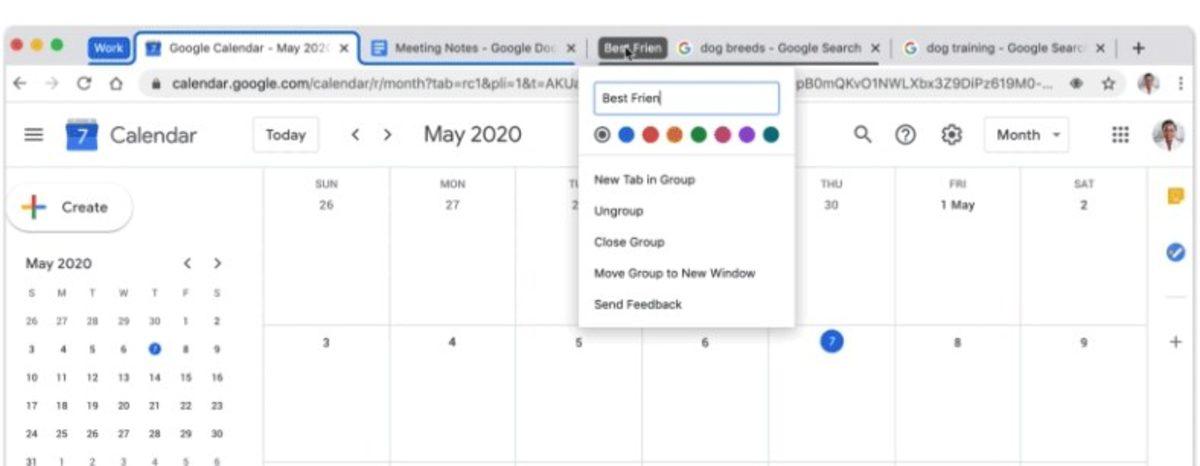The width and height of the screenshot is (1200, 466).
Task: Click browser back arrow
Action: (x=19, y=85)
